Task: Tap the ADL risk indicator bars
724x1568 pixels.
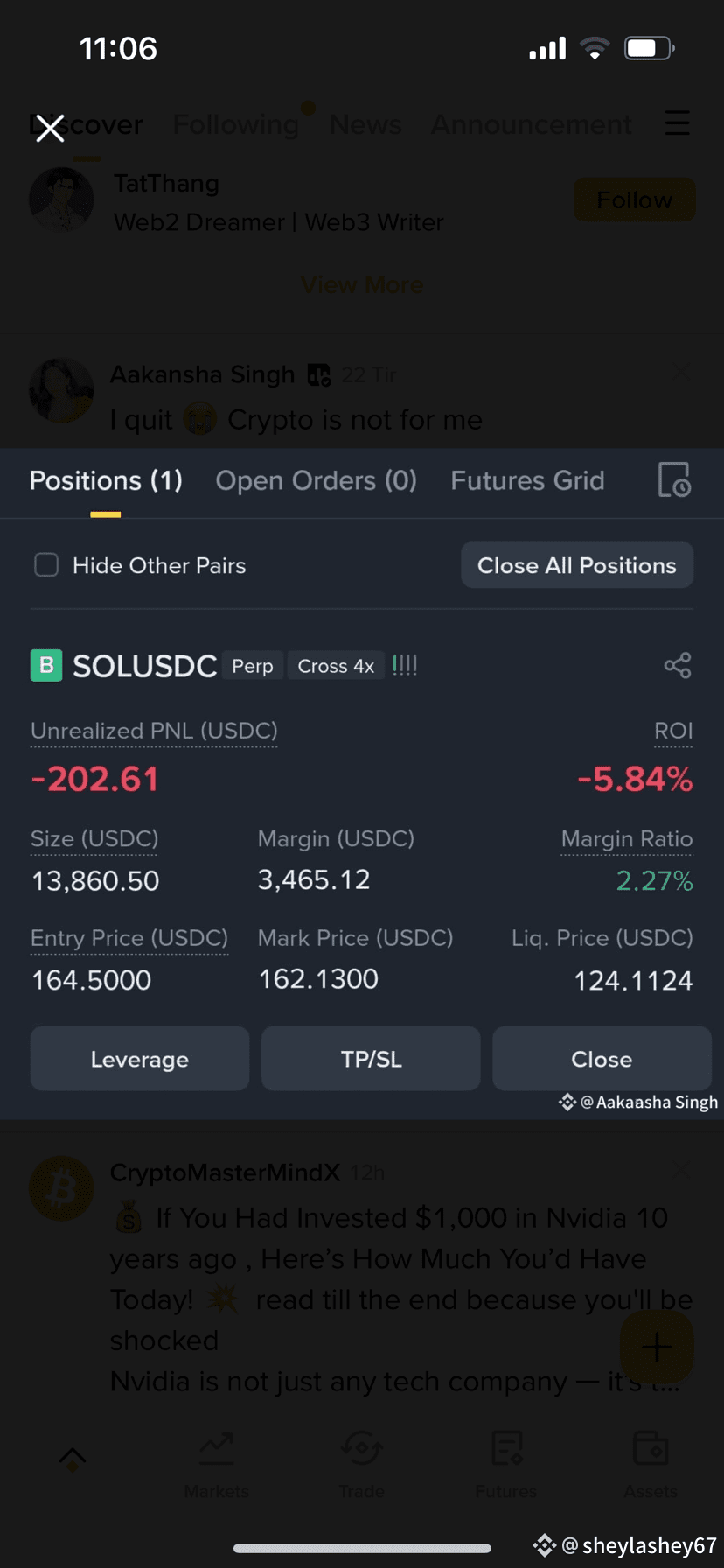Action: (405, 665)
